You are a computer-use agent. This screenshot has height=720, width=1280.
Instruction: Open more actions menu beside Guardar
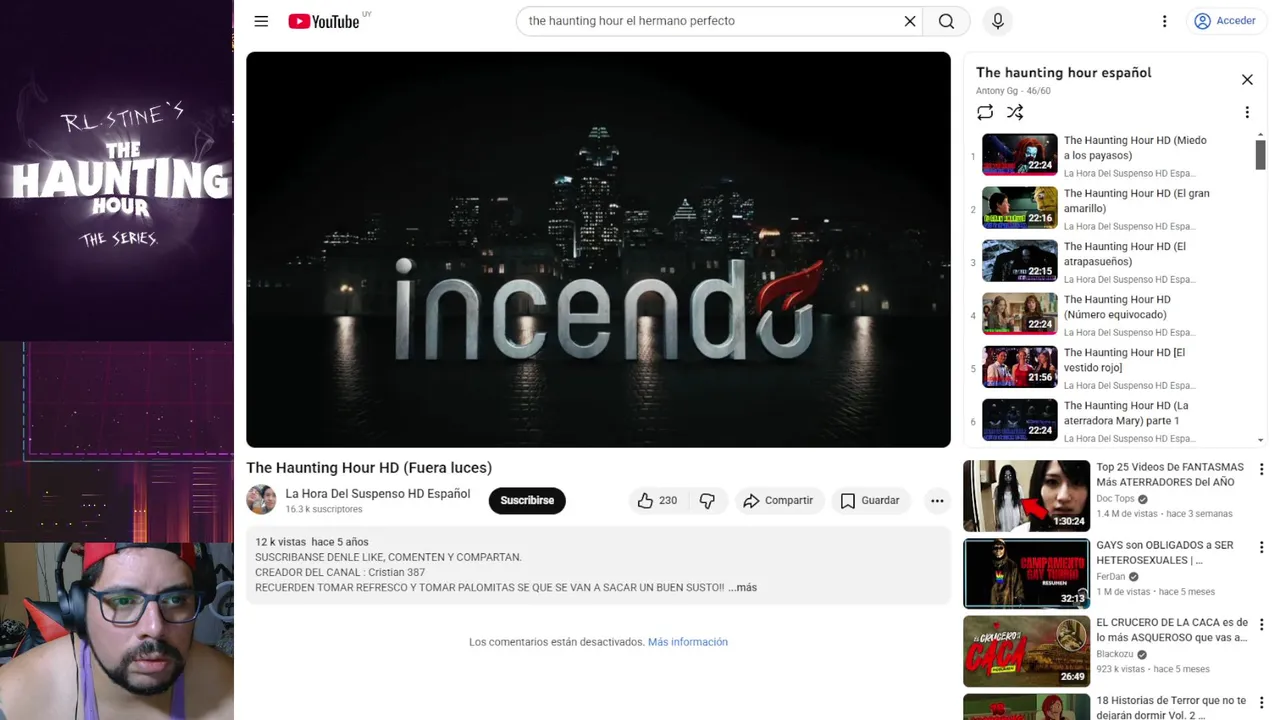[937, 500]
